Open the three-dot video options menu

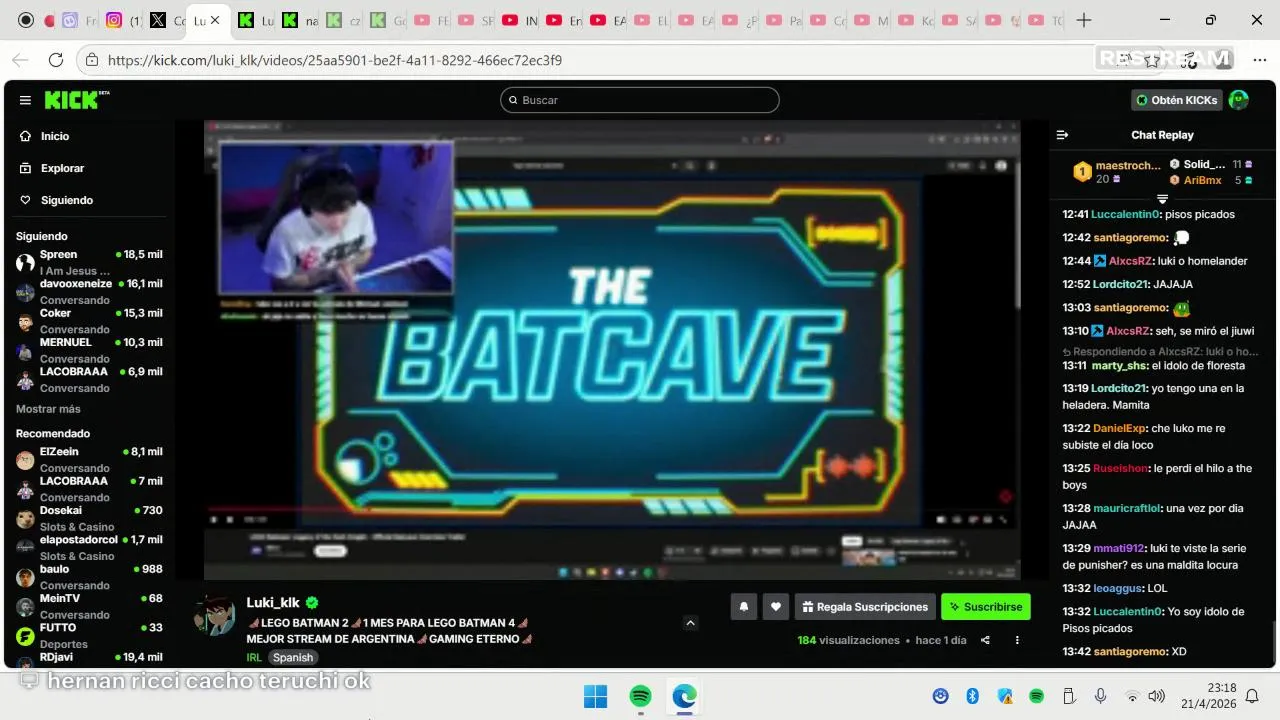[x=1017, y=640]
